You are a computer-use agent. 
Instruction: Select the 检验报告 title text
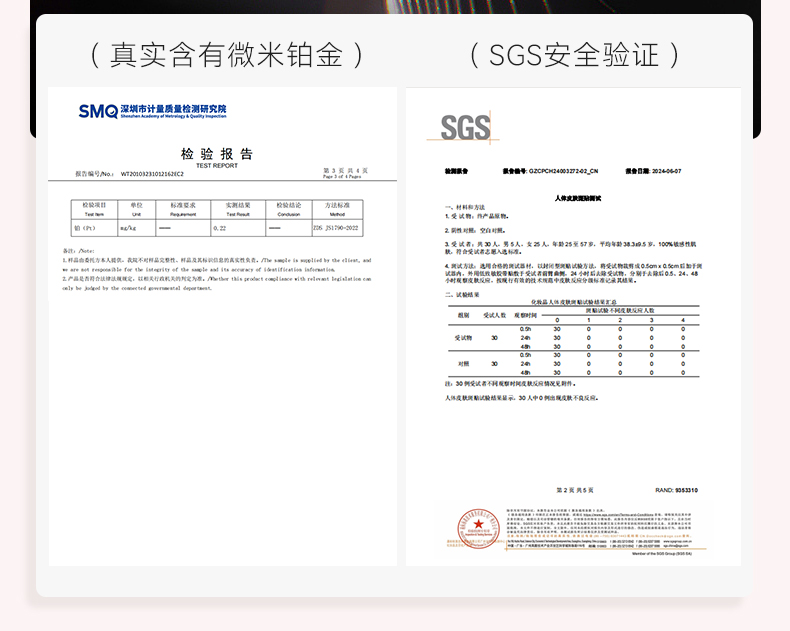click(x=217, y=154)
